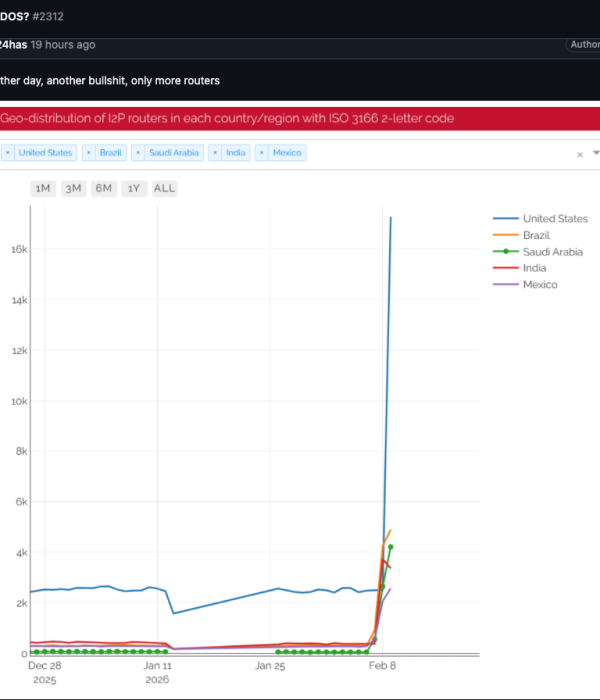
Task: Remove the United States tag
Action: (x=8, y=153)
